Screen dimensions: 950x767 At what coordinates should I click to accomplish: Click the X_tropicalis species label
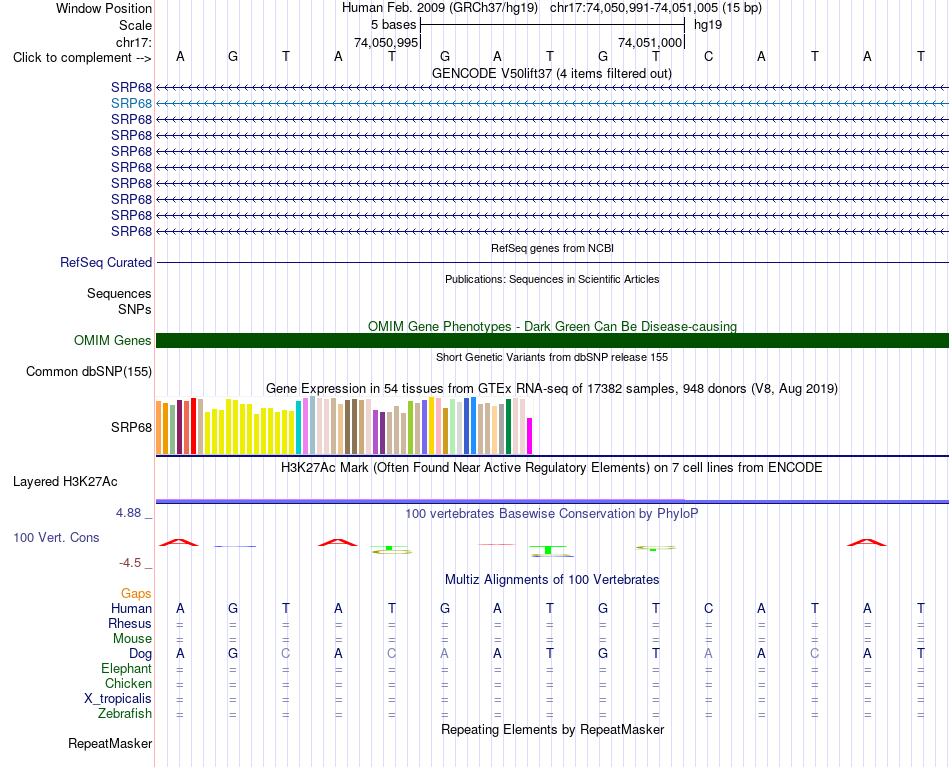click(x=118, y=699)
